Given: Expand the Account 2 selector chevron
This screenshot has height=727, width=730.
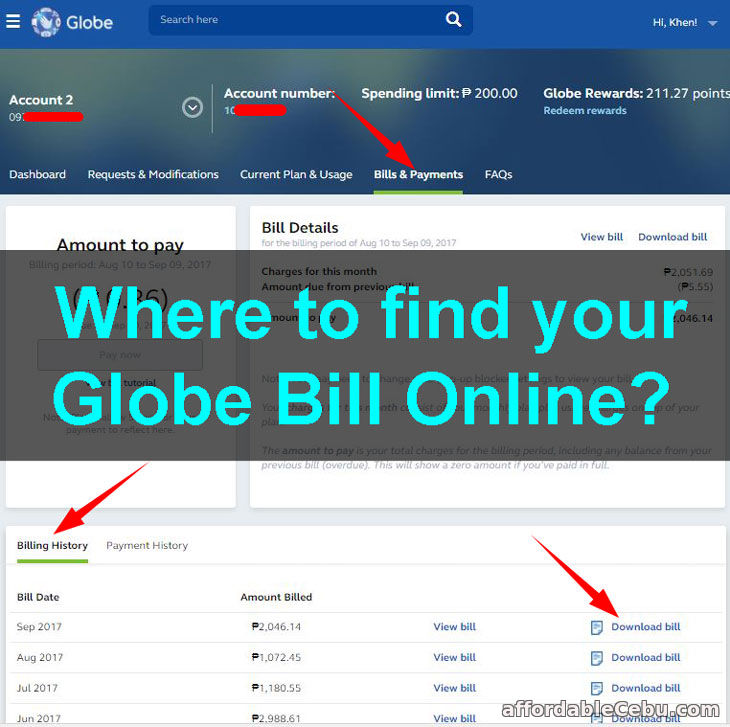Looking at the screenshot, I should [192, 108].
